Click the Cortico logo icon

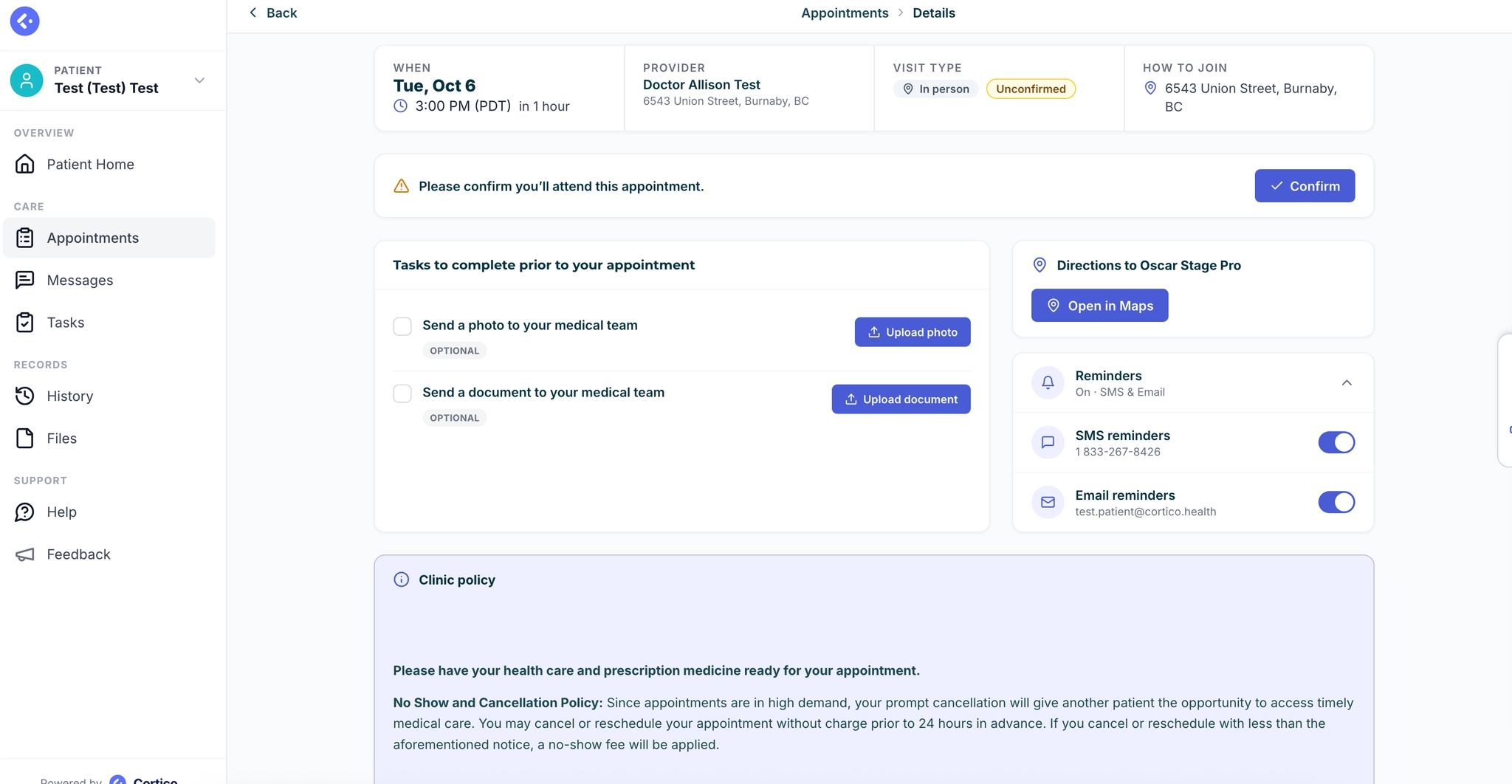point(24,21)
